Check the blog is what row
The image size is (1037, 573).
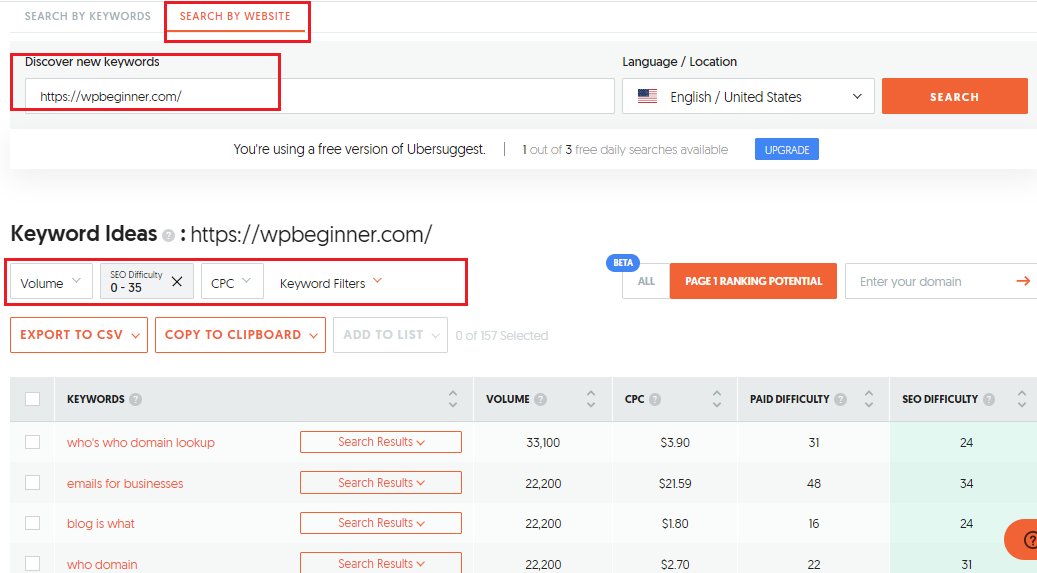tap(32, 523)
